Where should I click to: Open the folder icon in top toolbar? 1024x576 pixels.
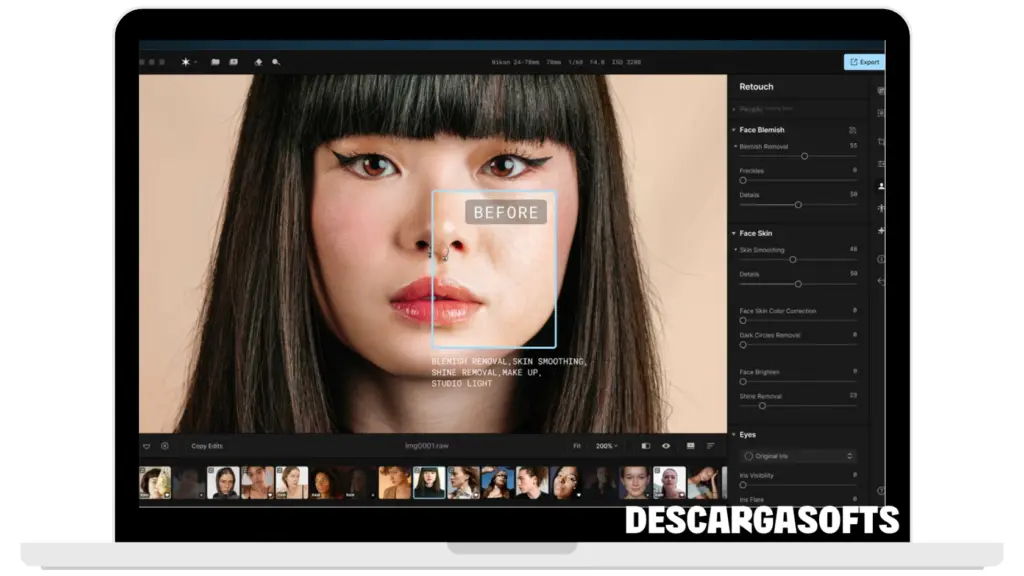pyautogui.click(x=215, y=62)
